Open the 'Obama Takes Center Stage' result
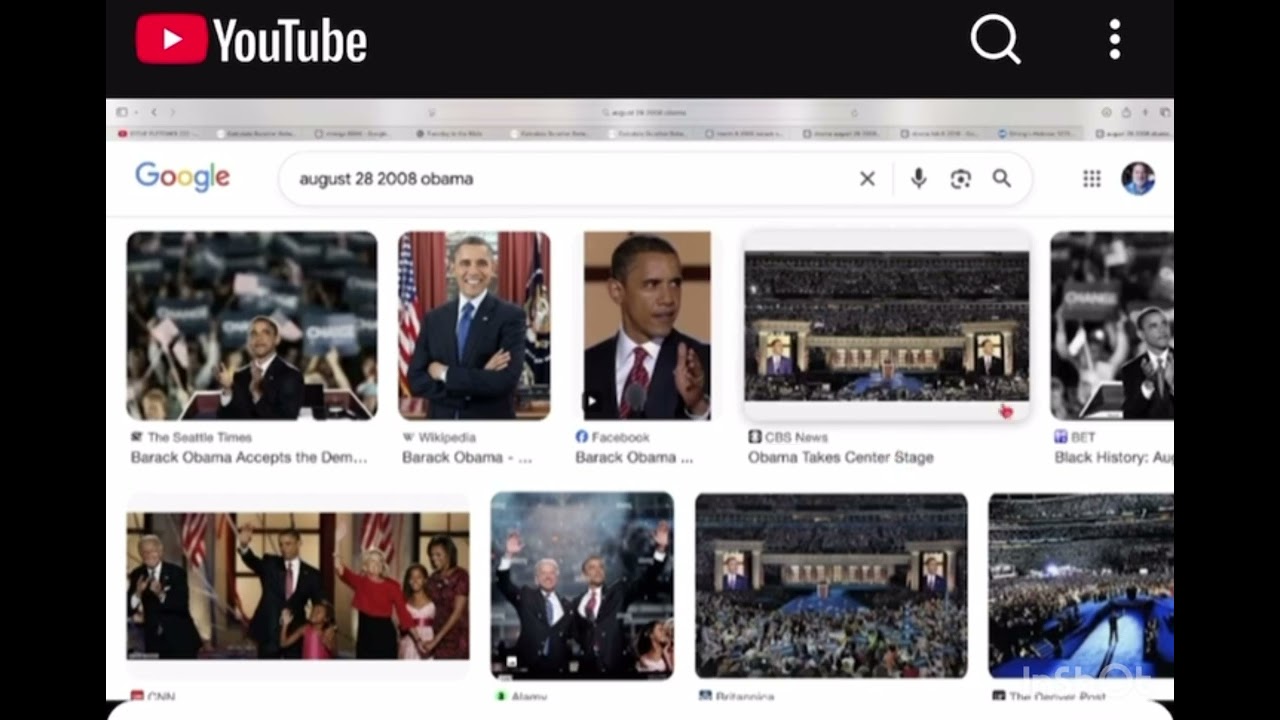Image resolution: width=1280 pixels, height=720 pixels. tap(841, 457)
